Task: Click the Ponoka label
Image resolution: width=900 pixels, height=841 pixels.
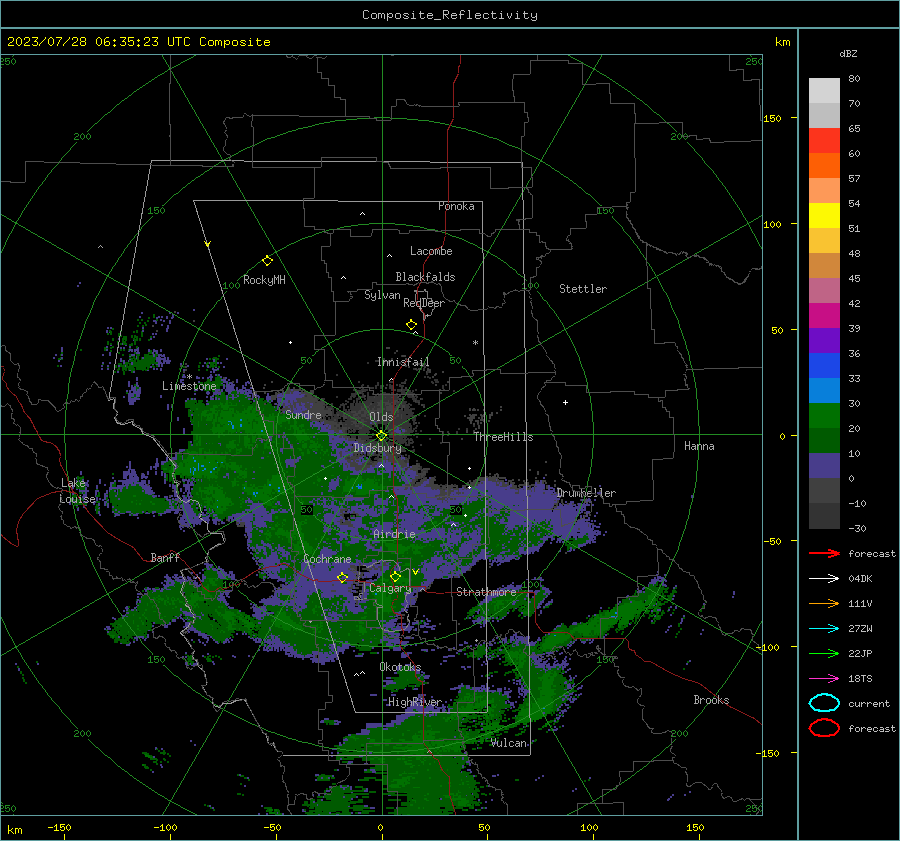Action: click(x=456, y=206)
